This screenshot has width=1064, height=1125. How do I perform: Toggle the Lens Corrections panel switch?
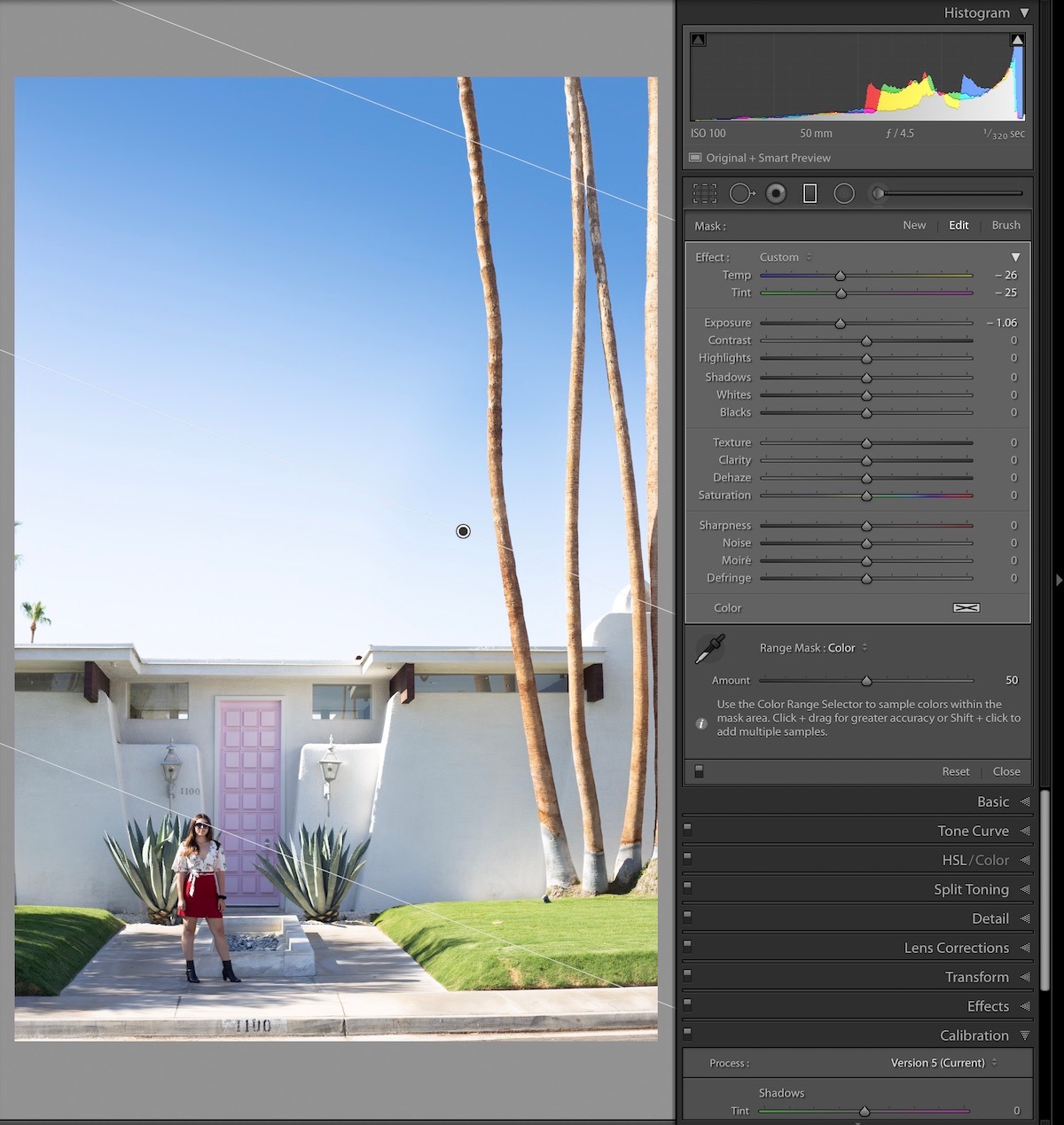click(687, 947)
